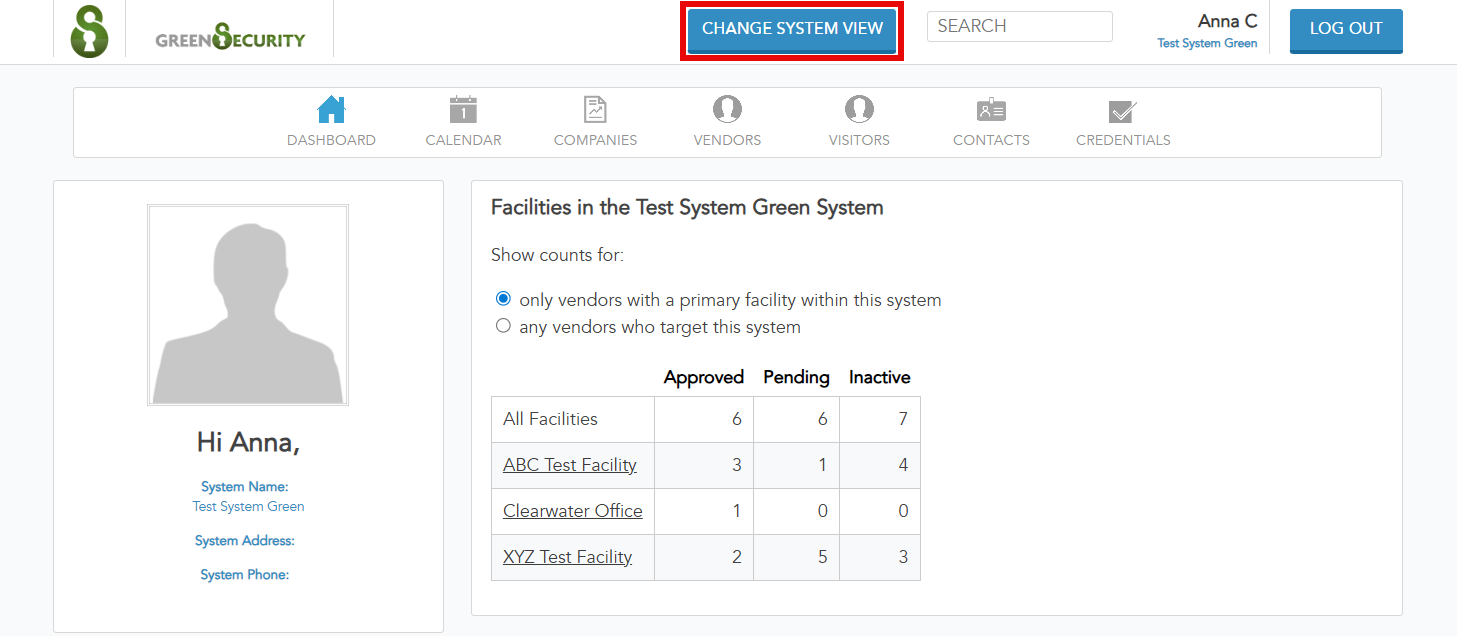Screen dimensions: 1457x636
Task: Open the ABC Test Facility link
Action: (x=569, y=465)
